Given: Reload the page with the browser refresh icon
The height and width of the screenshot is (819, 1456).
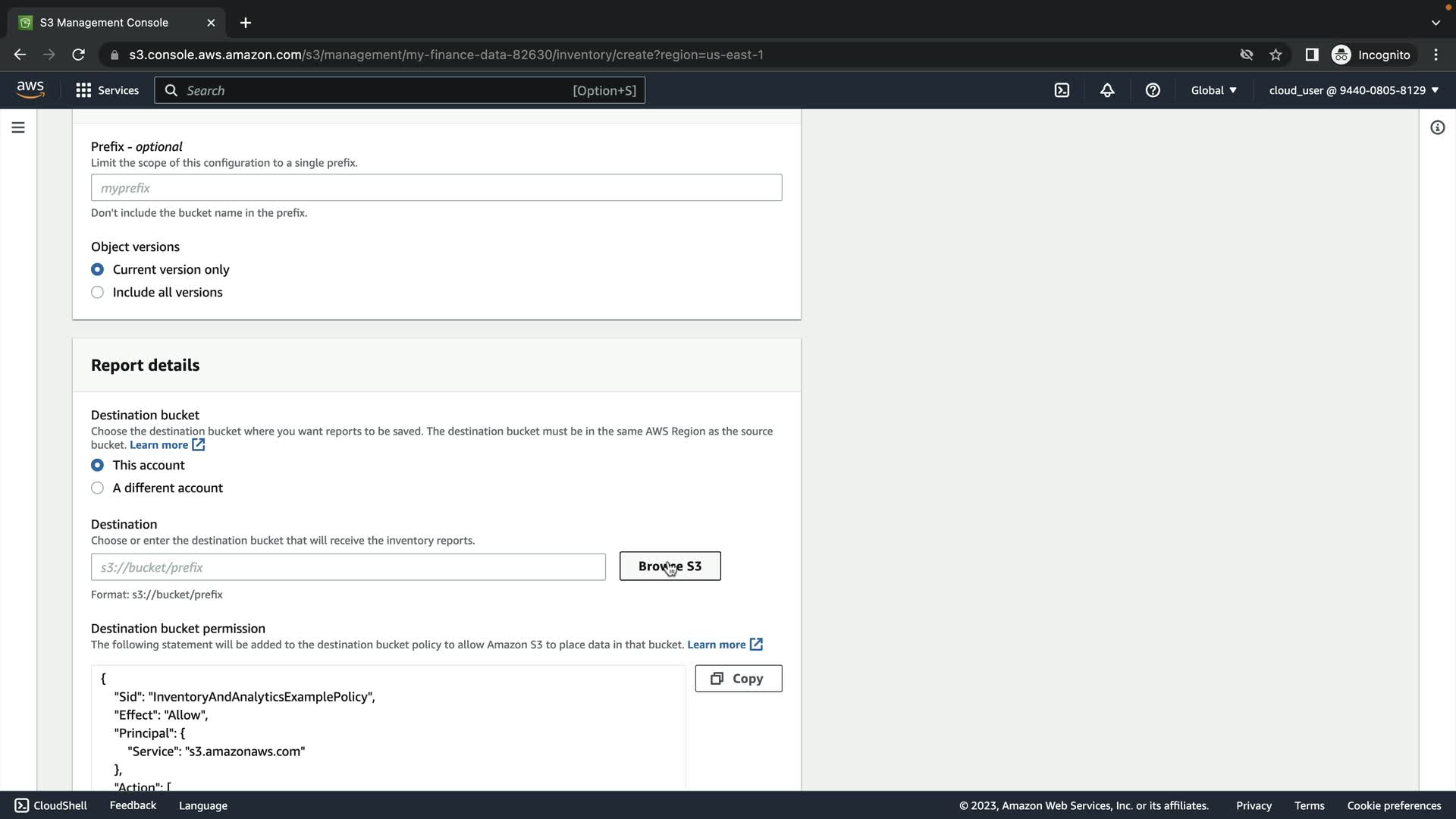Looking at the screenshot, I should pyautogui.click(x=78, y=55).
